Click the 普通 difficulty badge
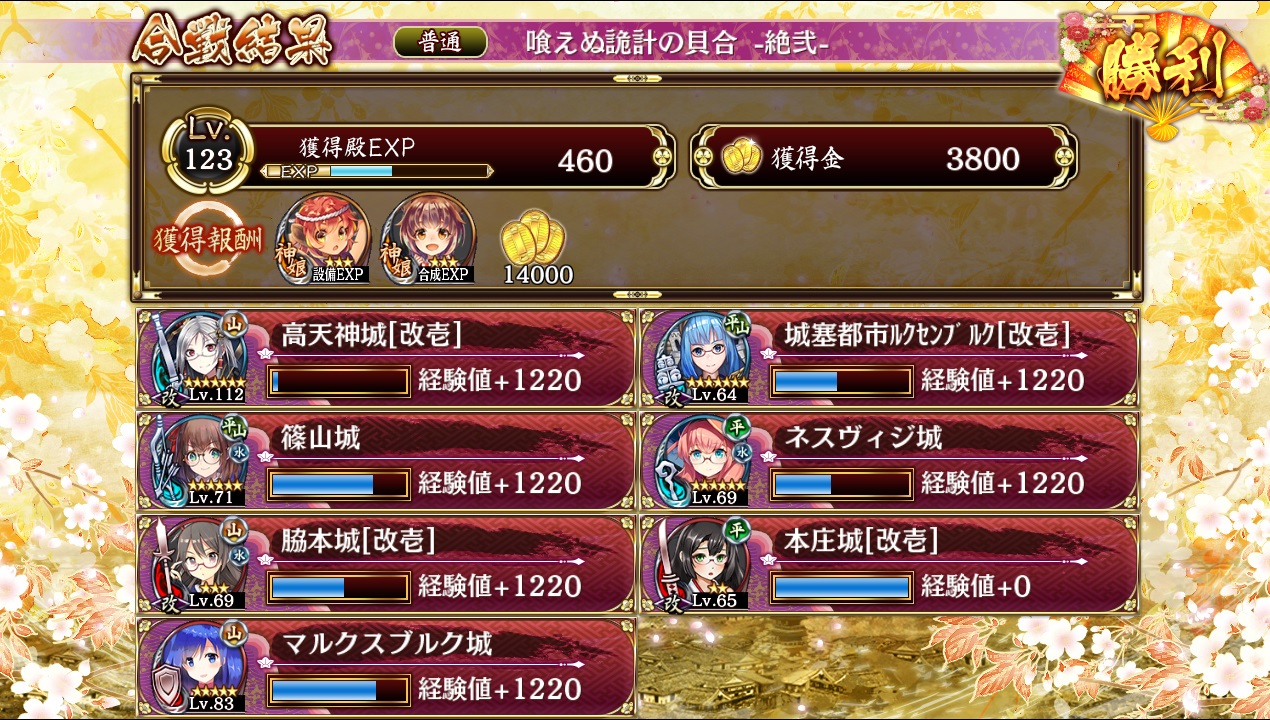This screenshot has width=1270, height=720. tap(440, 41)
